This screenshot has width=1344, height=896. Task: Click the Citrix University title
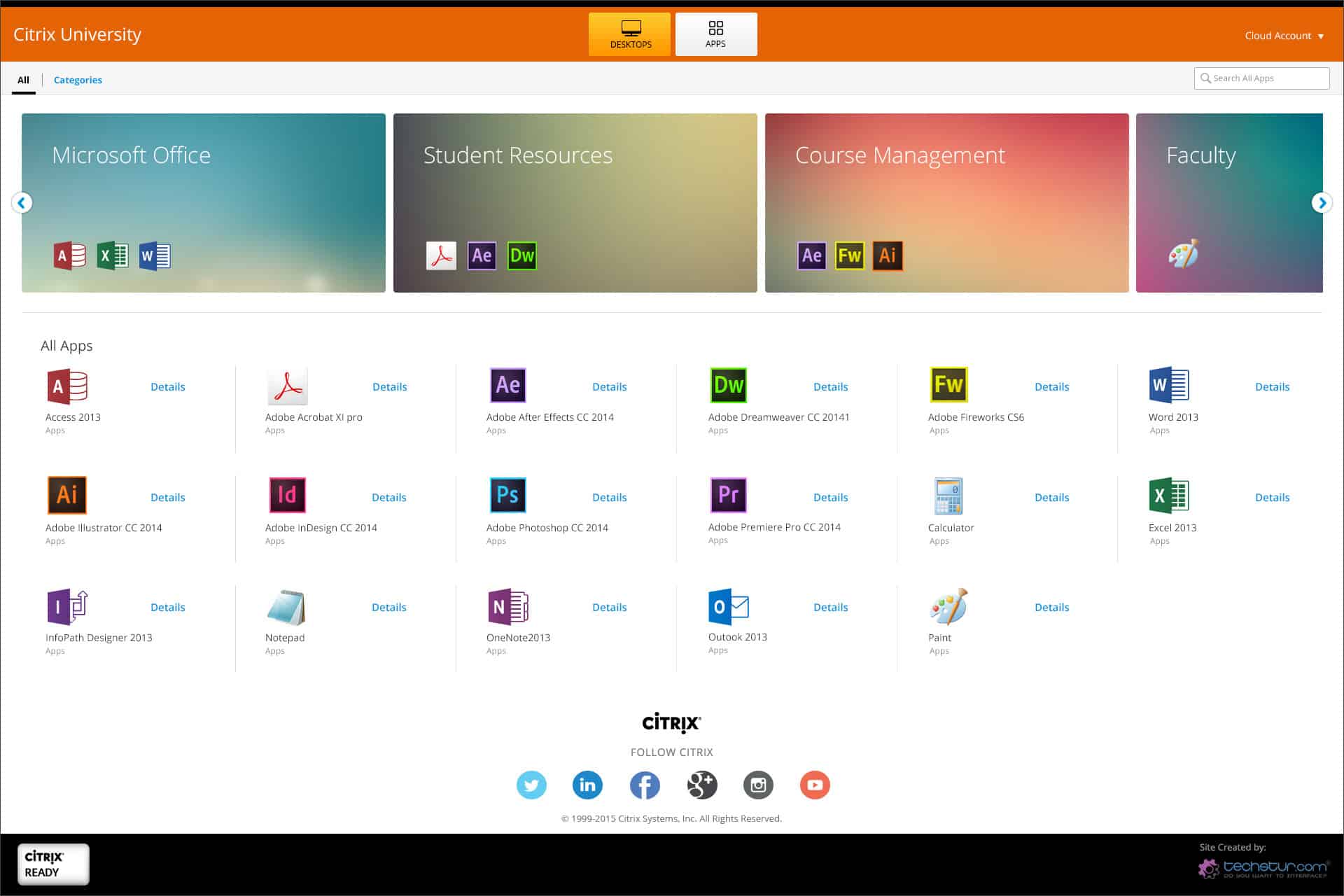click(x=77, y=34)
